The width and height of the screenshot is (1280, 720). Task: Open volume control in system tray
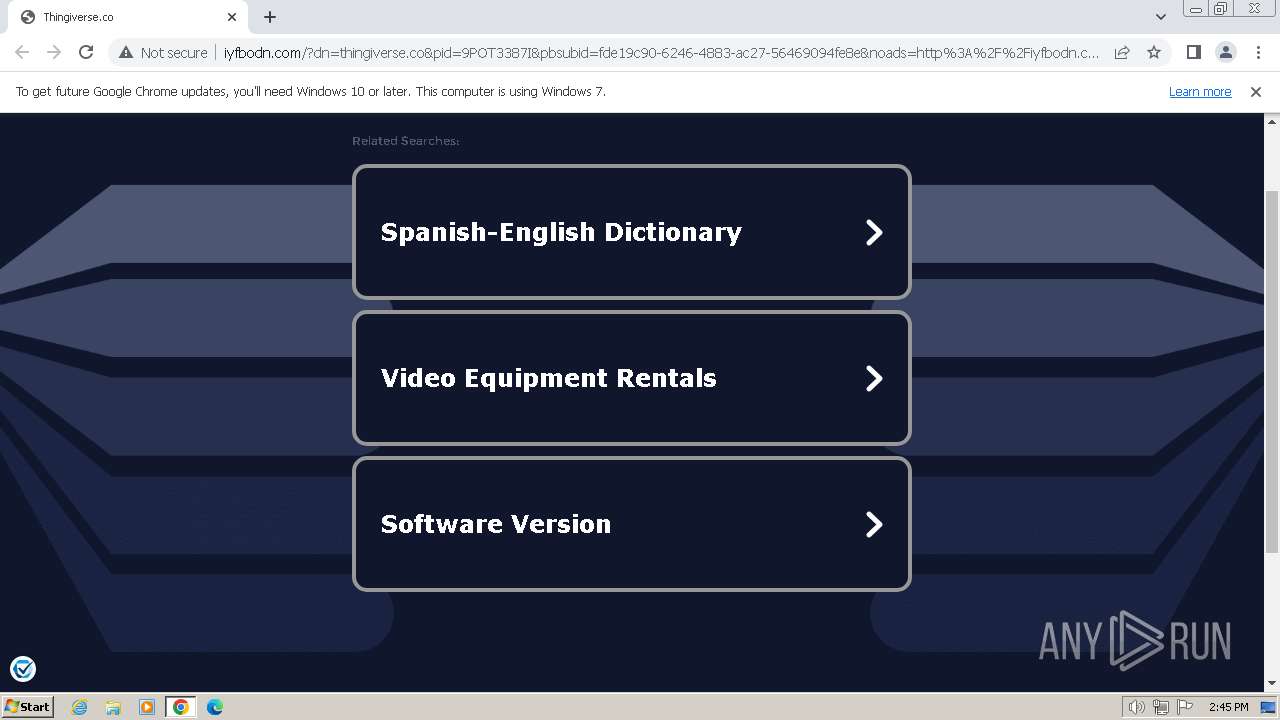1137,707
